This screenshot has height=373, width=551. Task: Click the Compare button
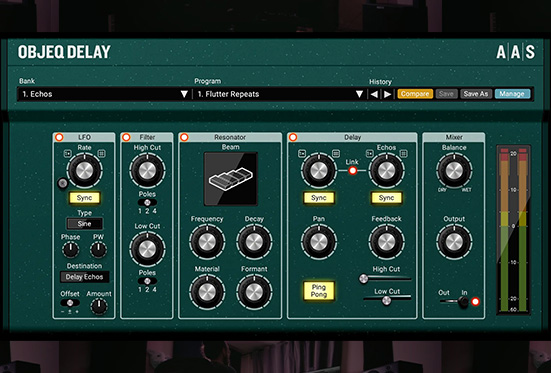[415, 94]
